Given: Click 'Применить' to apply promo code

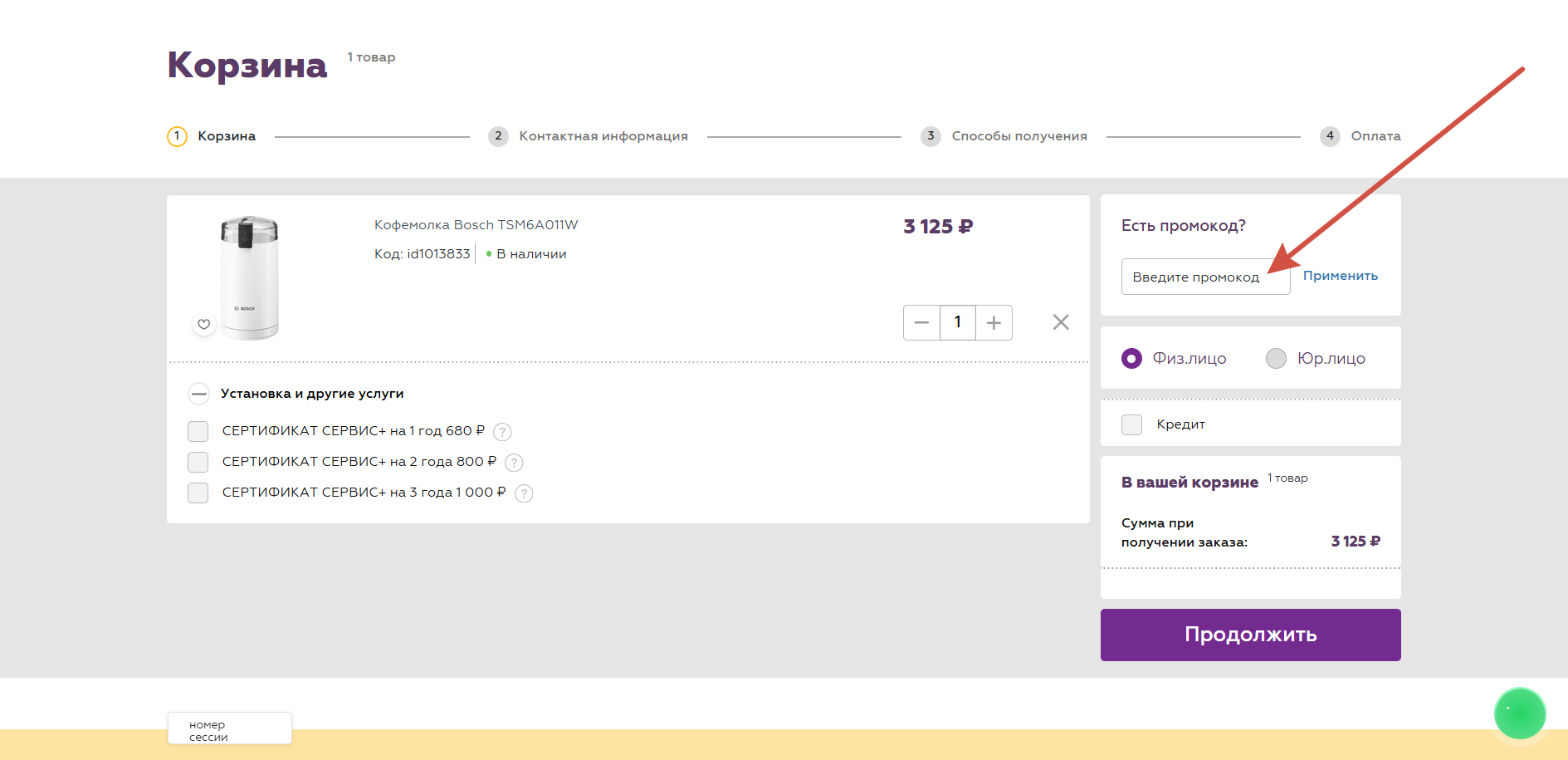Looking at the screenshot, I should coord(1340,276).
